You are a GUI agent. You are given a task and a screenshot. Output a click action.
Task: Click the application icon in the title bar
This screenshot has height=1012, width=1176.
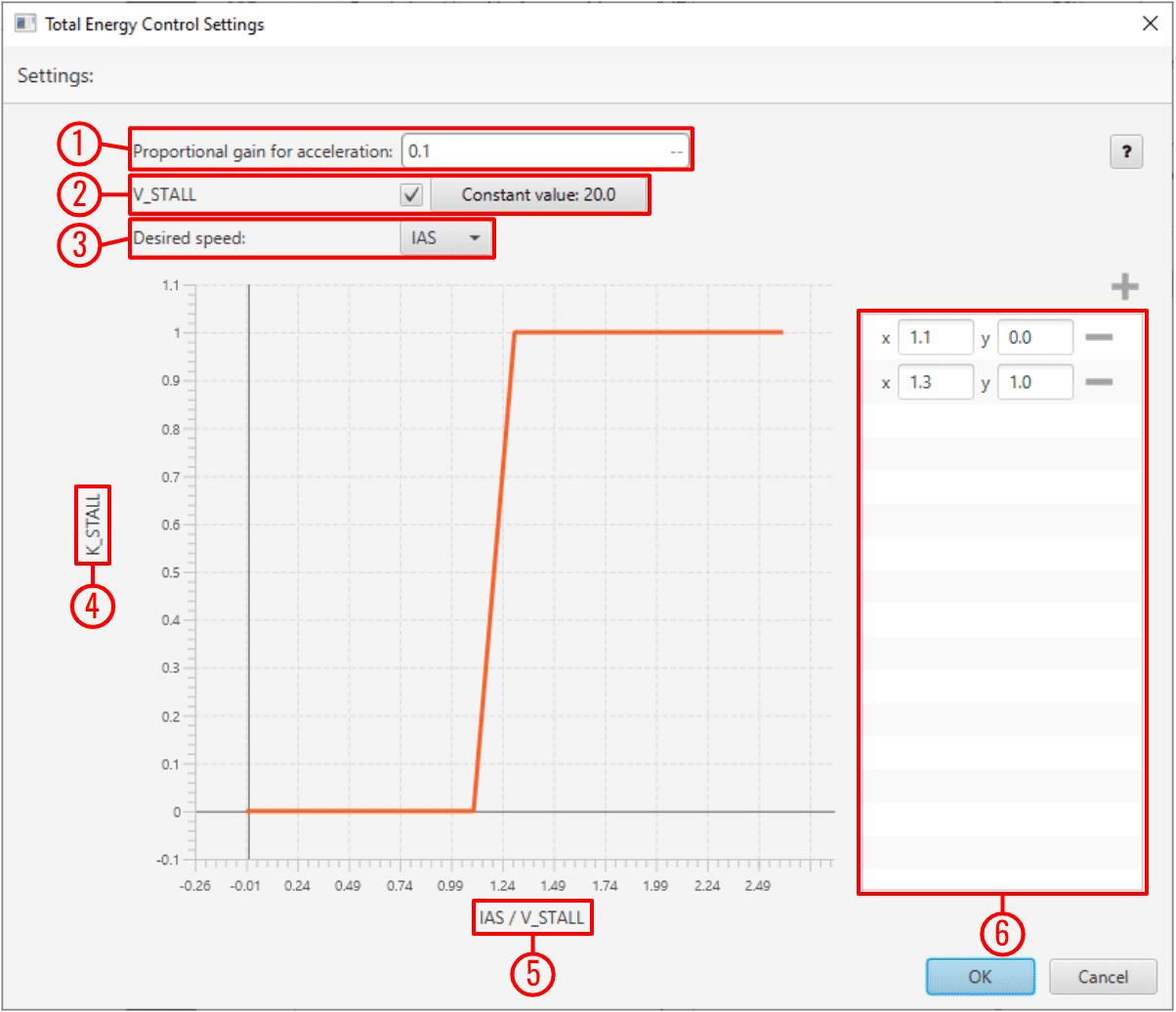[25, 24]
